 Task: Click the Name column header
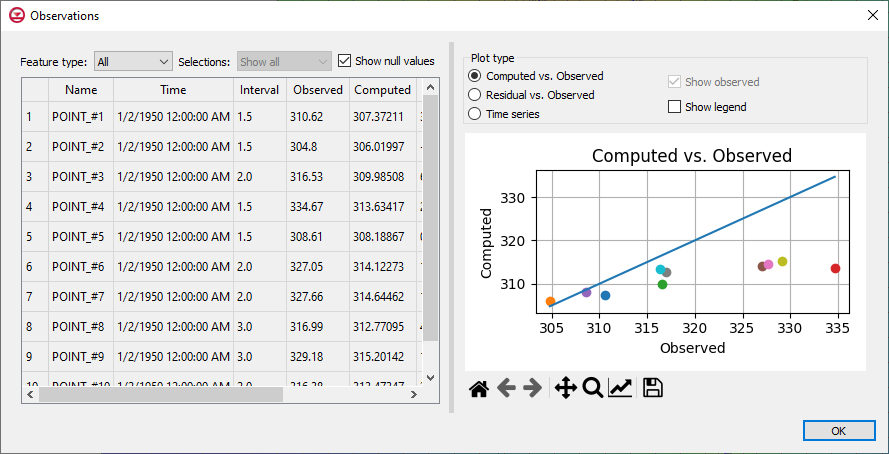pyautogui.click(x=81, y=90)
